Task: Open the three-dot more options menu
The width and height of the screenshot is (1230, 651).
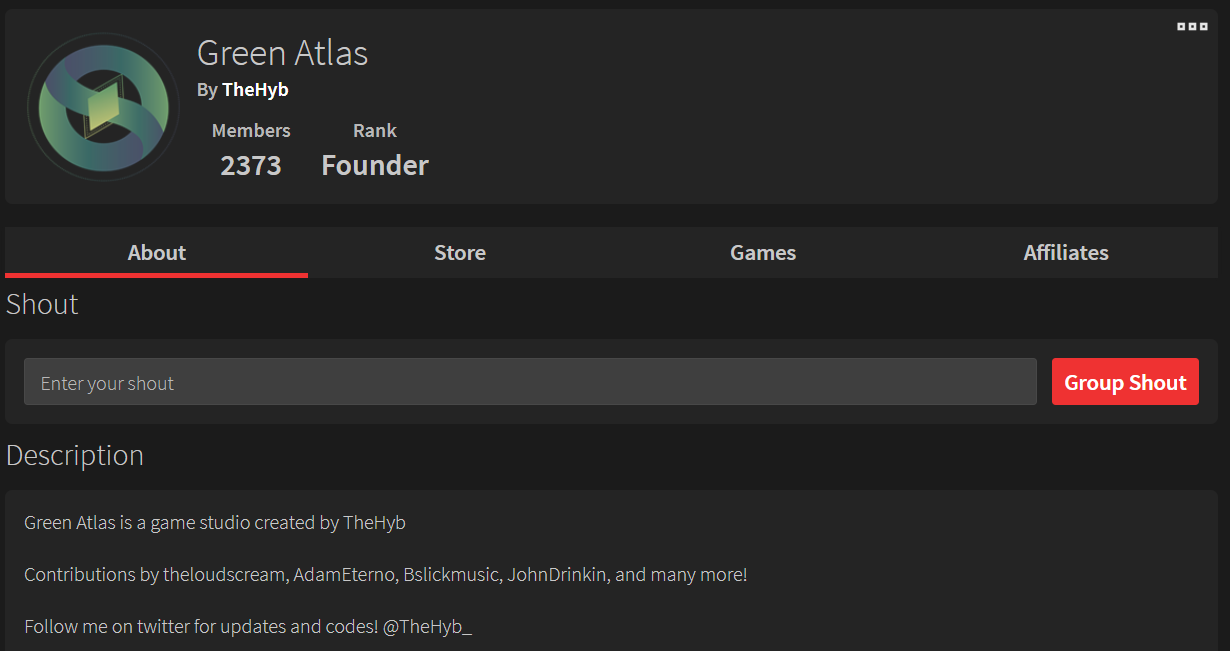Action: tap(1192, 27)
